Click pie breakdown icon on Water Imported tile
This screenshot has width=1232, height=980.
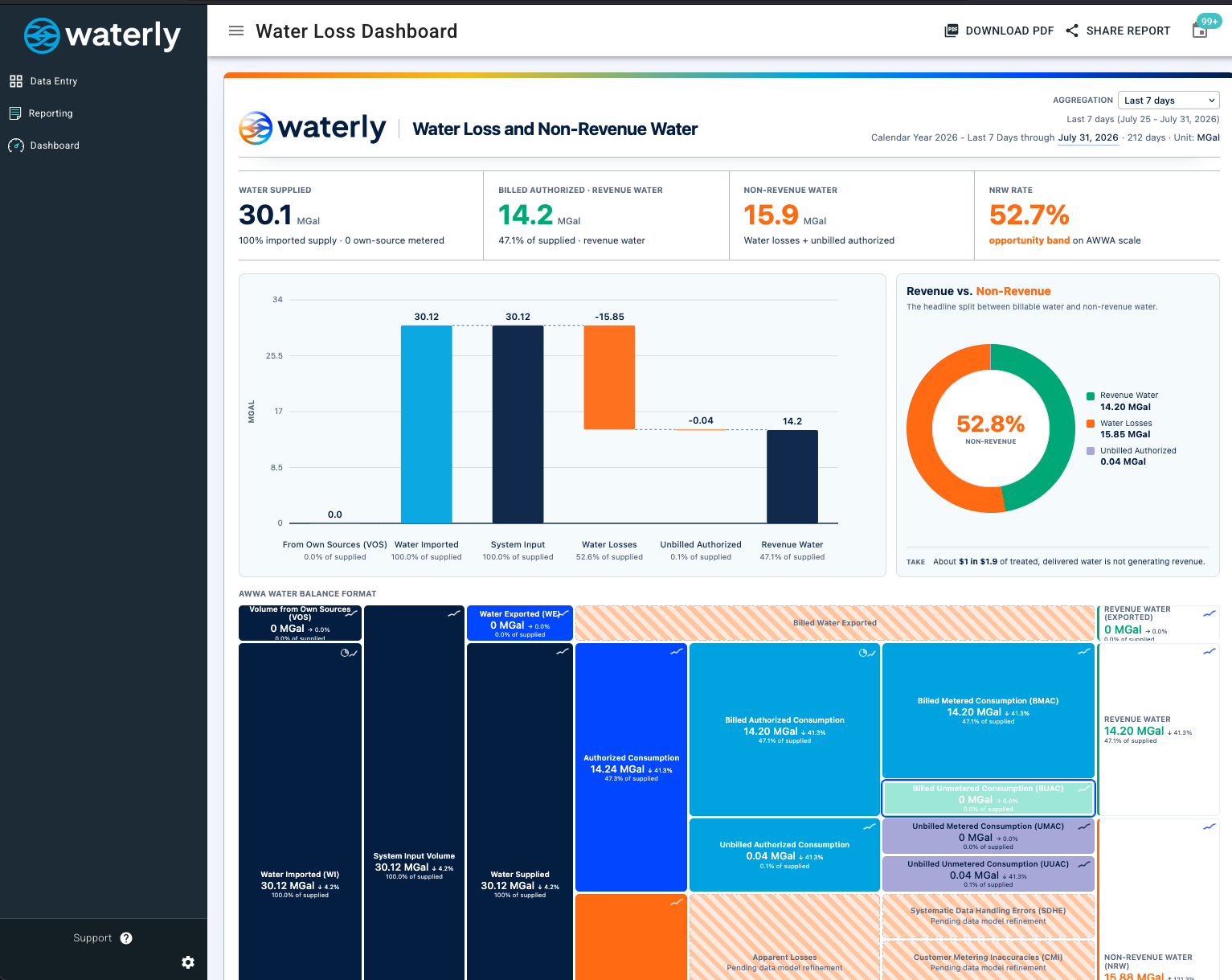click(345, 653)
